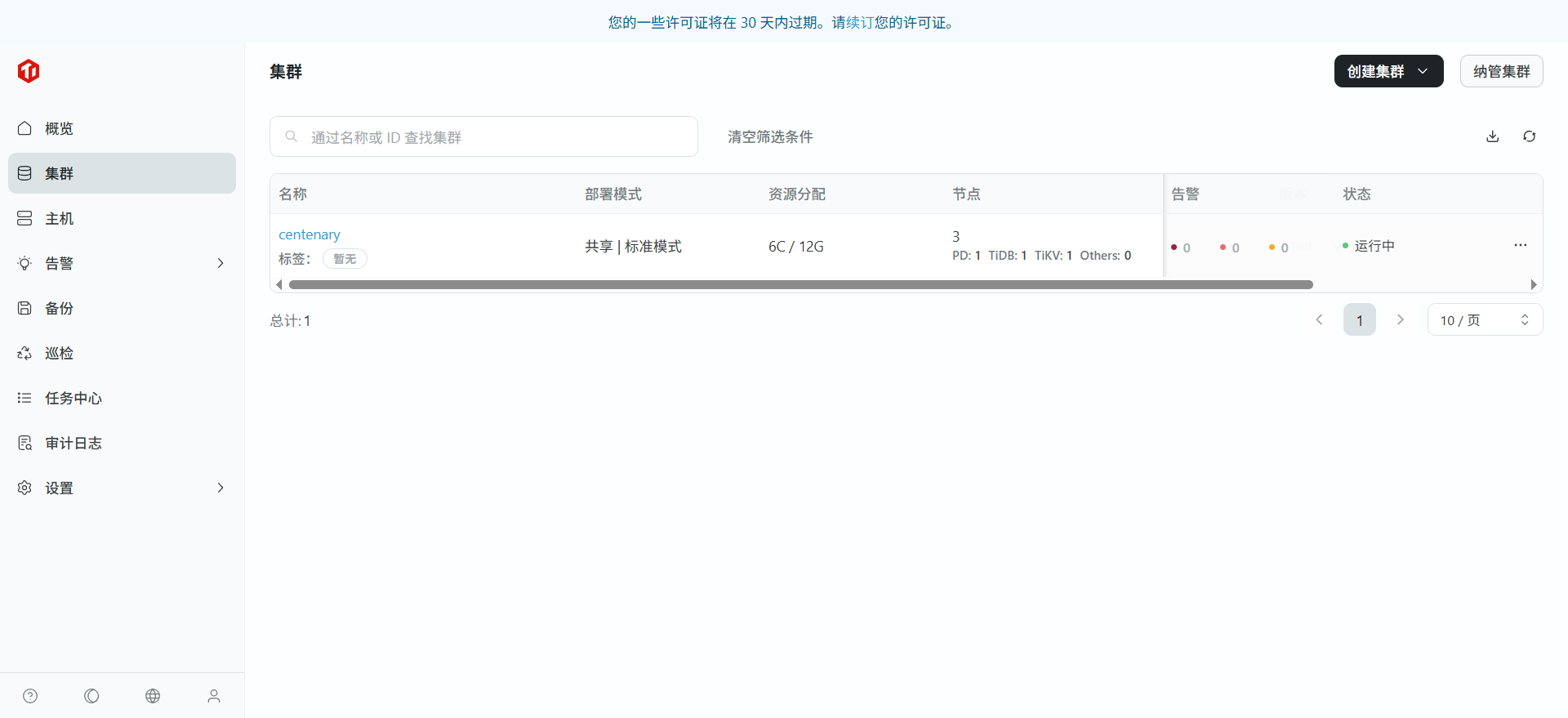Open the language globe icon
This screenshot has width=1568, height=718.
(153, 696)
